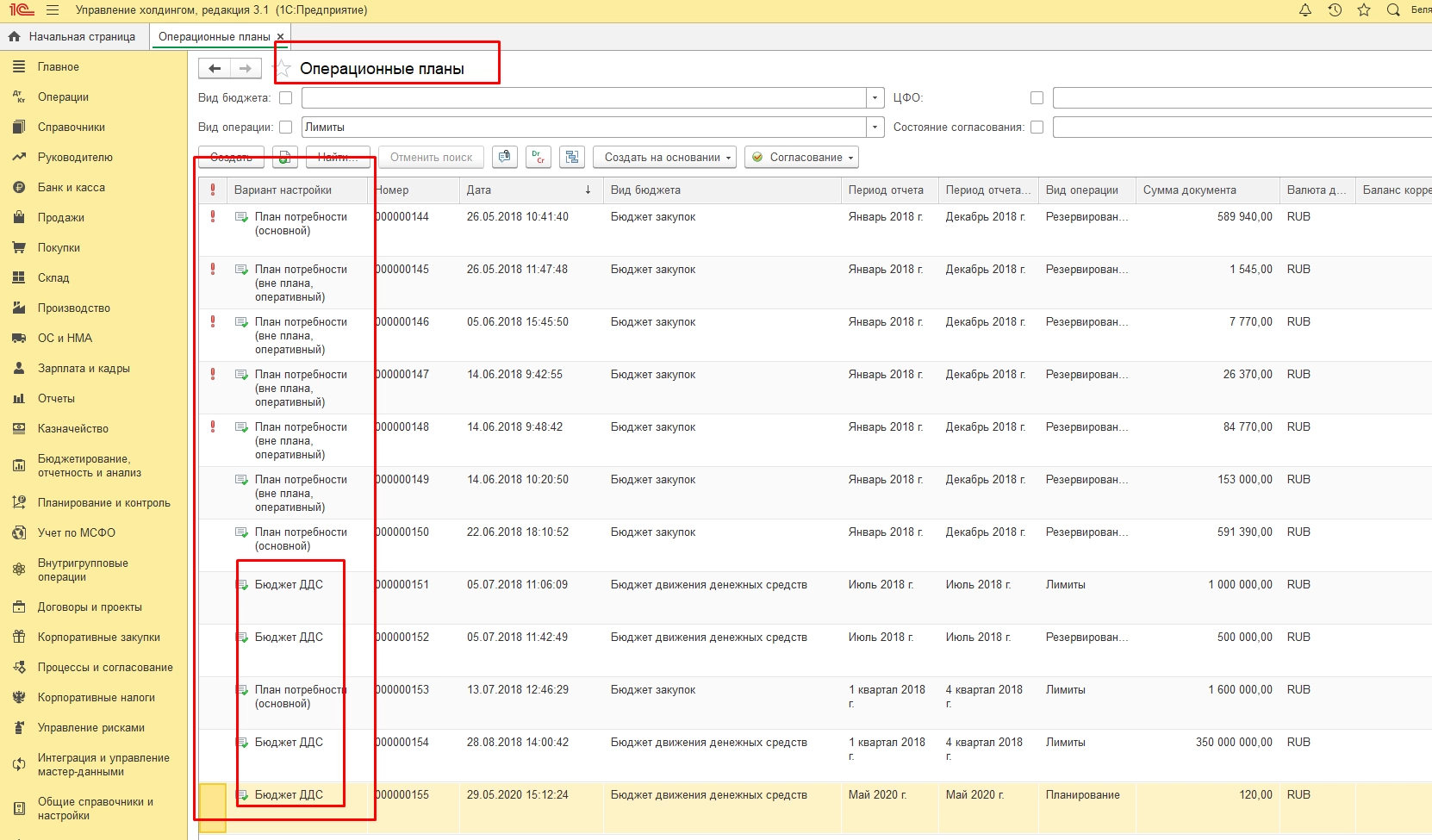This screenshot has width=1432, height=840.
Task: Click the Dr/Cr postings icon
Action: pyautogui.click(x=539, y=157)
